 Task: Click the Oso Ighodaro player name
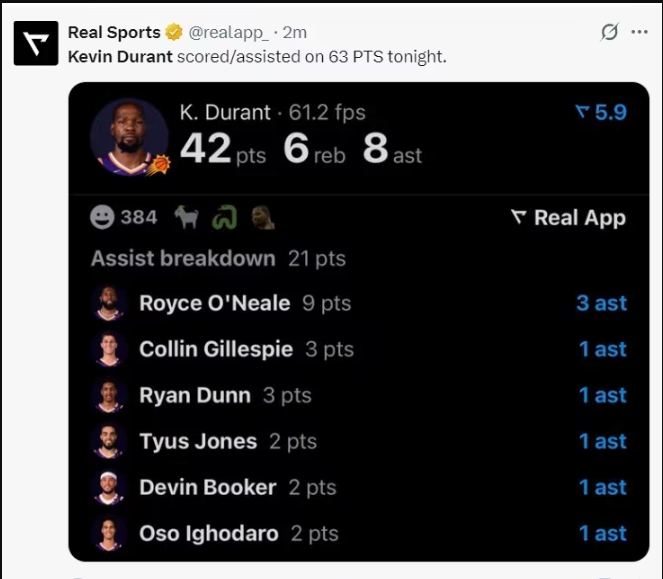click(208, 533)
